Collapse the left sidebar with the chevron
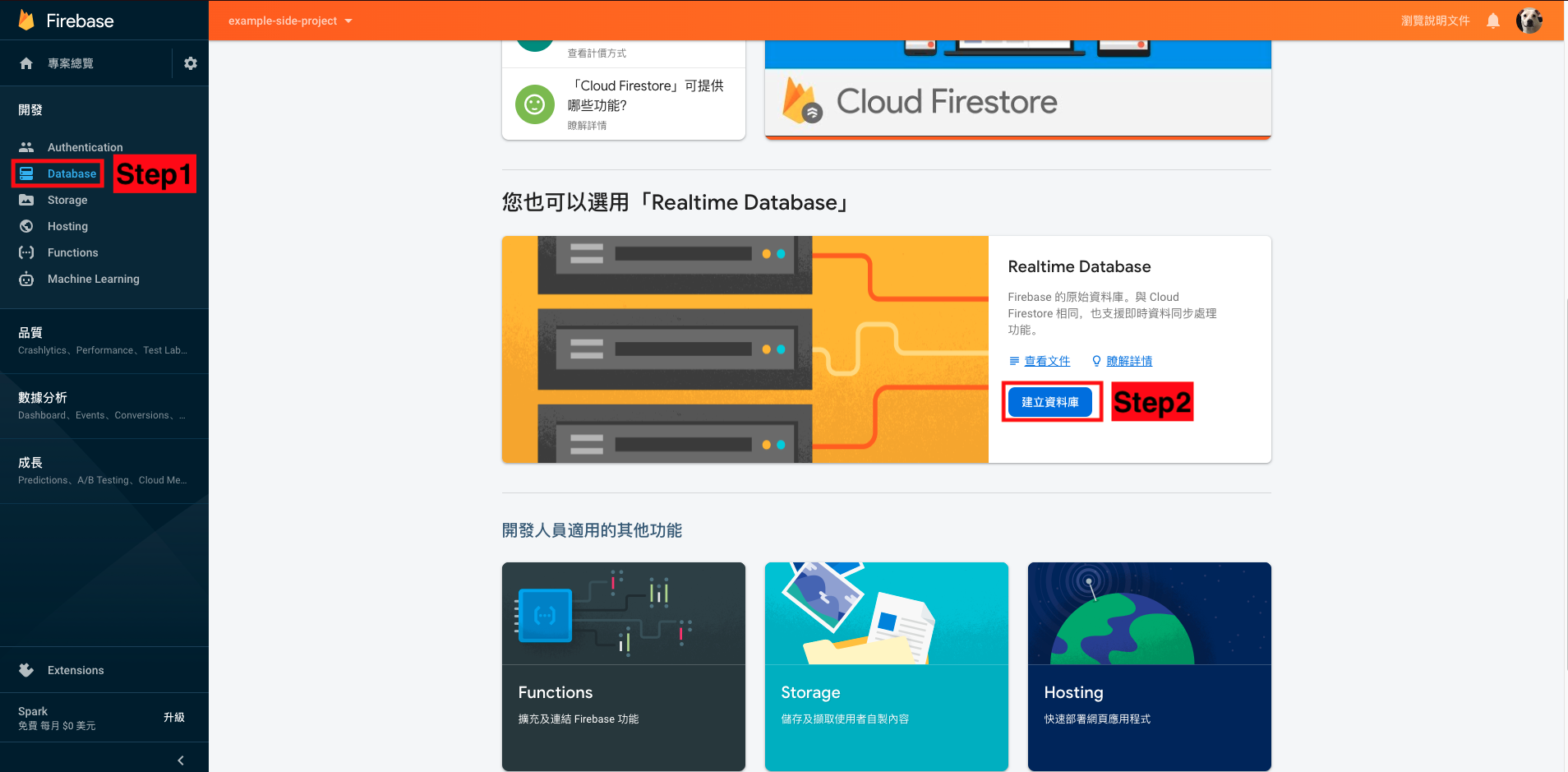Image resolution: width=1568 pixels, height=772 pixels. point(181,759)
